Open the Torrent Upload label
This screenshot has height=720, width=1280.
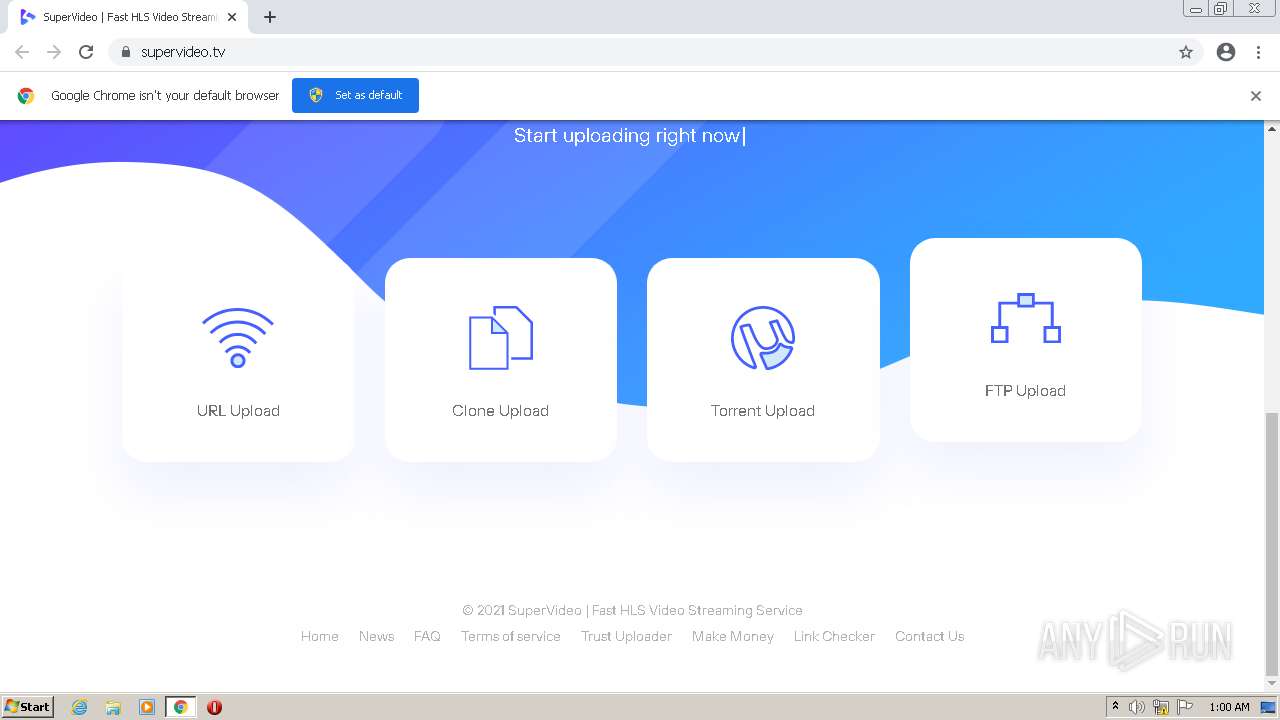(763, 411)
